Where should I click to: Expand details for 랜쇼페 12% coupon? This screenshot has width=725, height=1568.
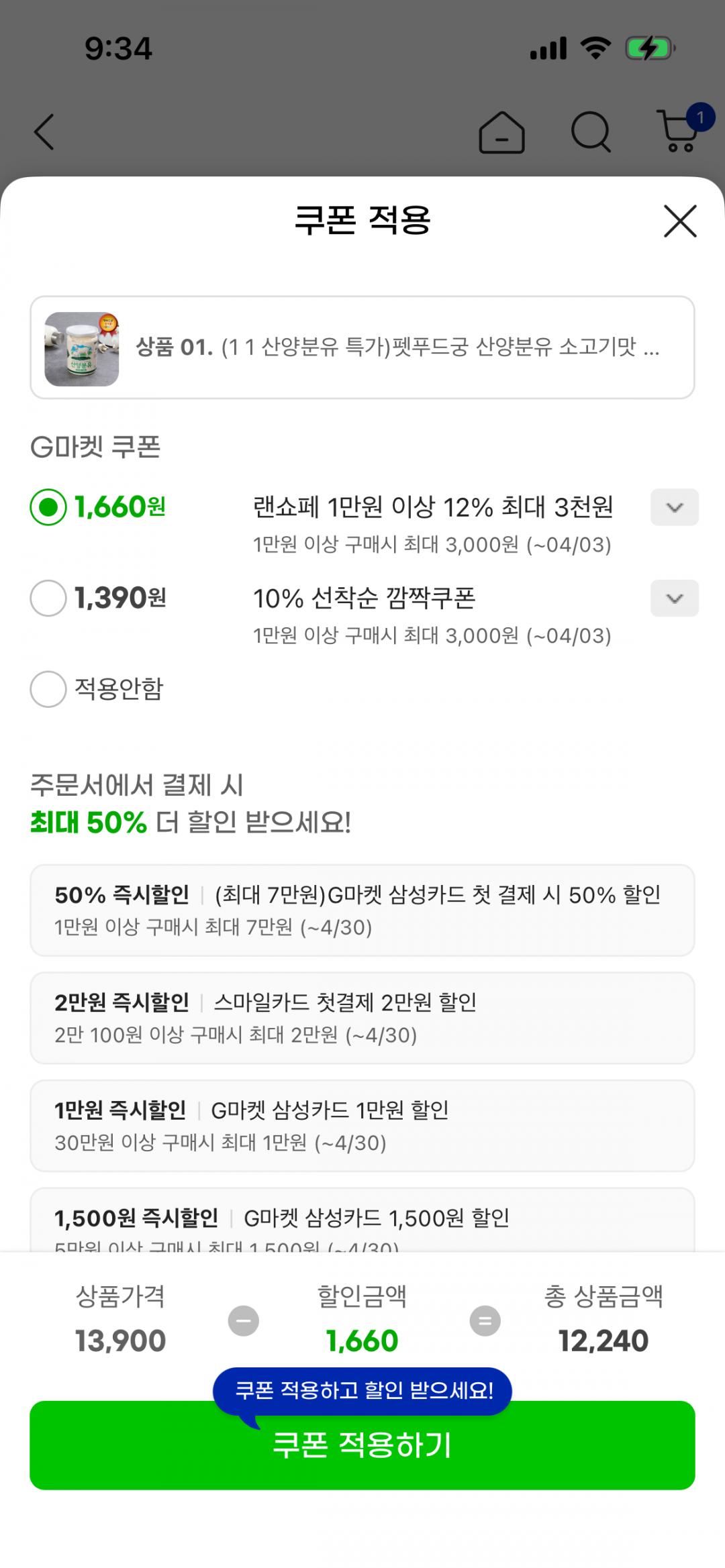coord(674,507)
